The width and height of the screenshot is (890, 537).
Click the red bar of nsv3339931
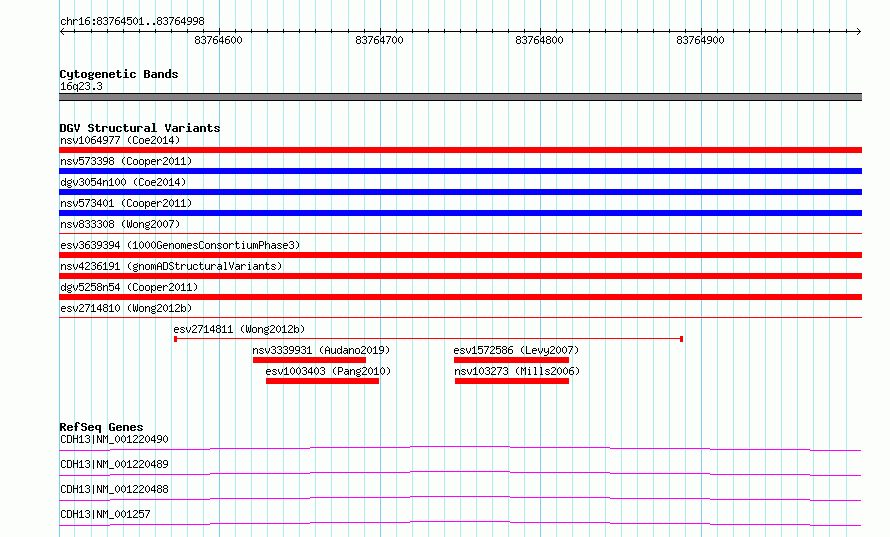click(309, 360)
